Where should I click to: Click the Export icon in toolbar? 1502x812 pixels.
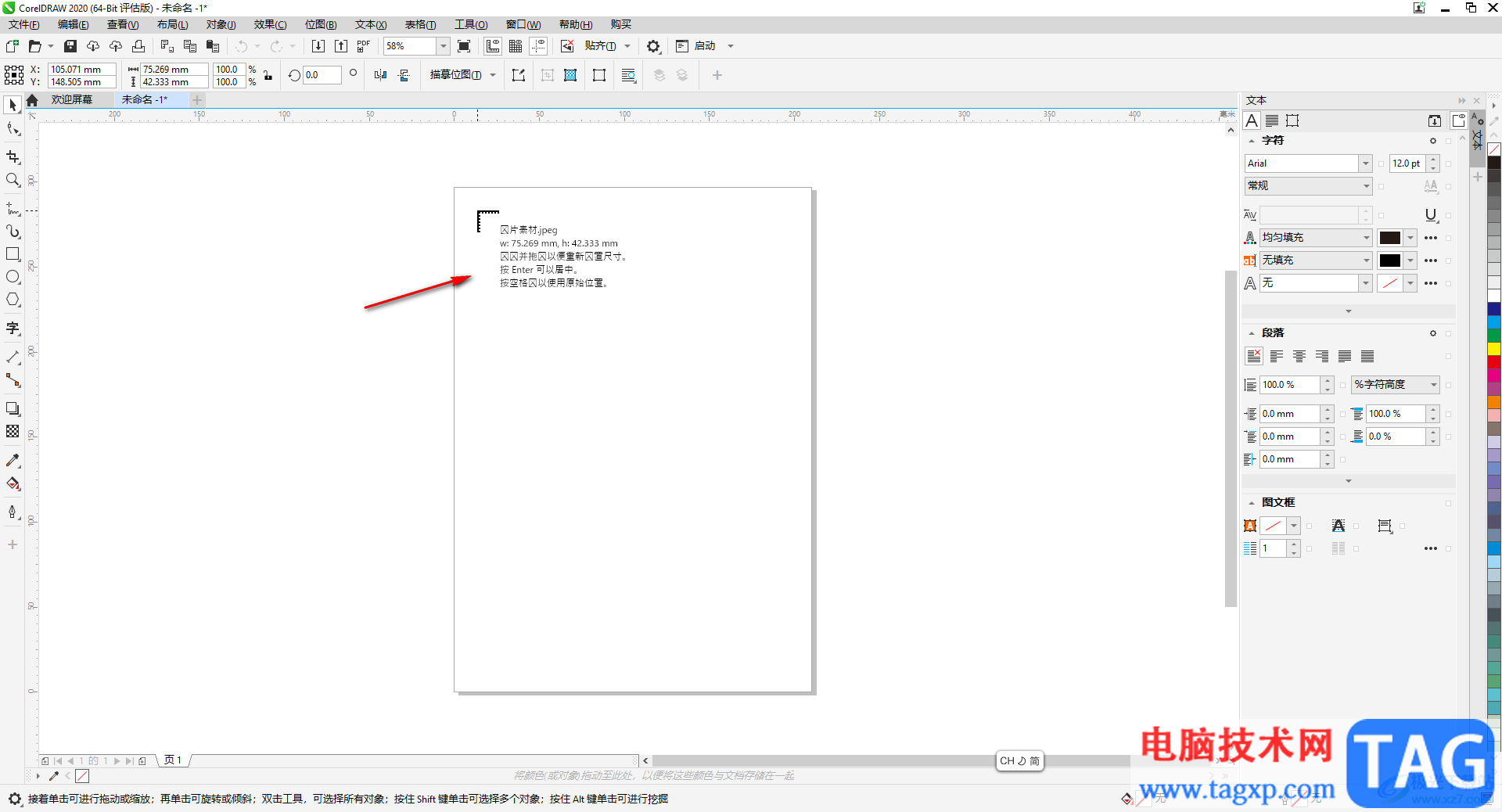[x=341, y=46]
